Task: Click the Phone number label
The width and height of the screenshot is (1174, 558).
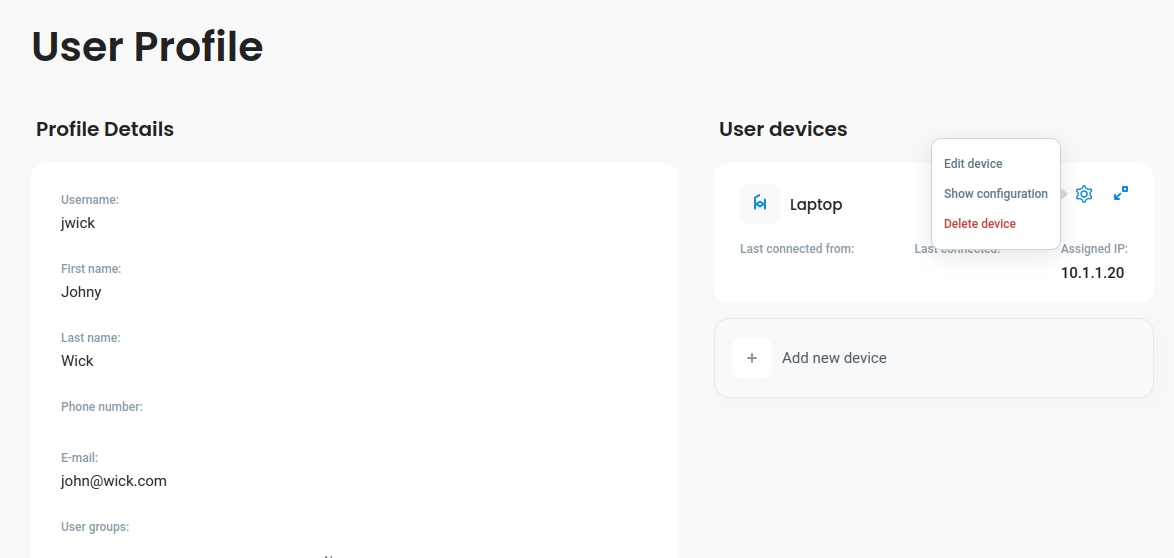Action: click(102, 407)
